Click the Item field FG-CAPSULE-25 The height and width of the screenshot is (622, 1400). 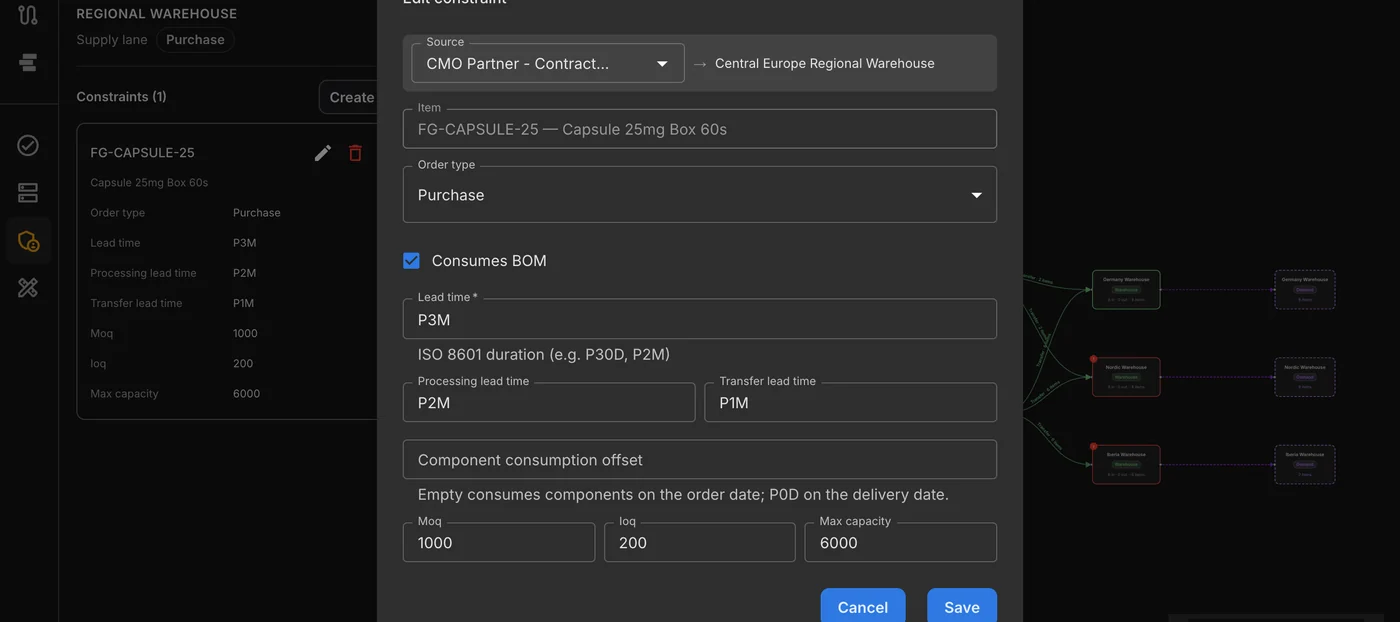click(x=700, y=130)
